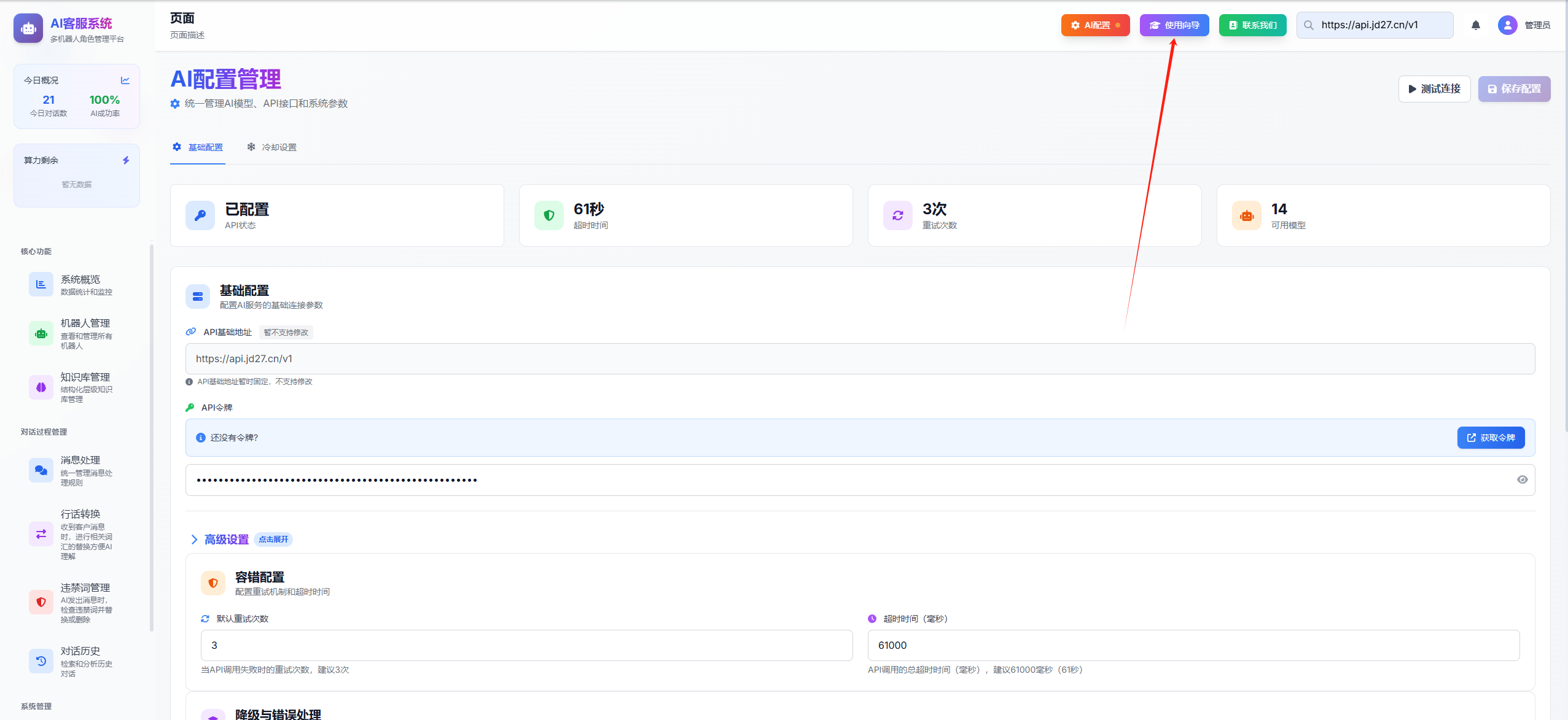The image size is (1568, 720).
Task: Click the 测试连接 button
Action: [x=1434, y=89]
